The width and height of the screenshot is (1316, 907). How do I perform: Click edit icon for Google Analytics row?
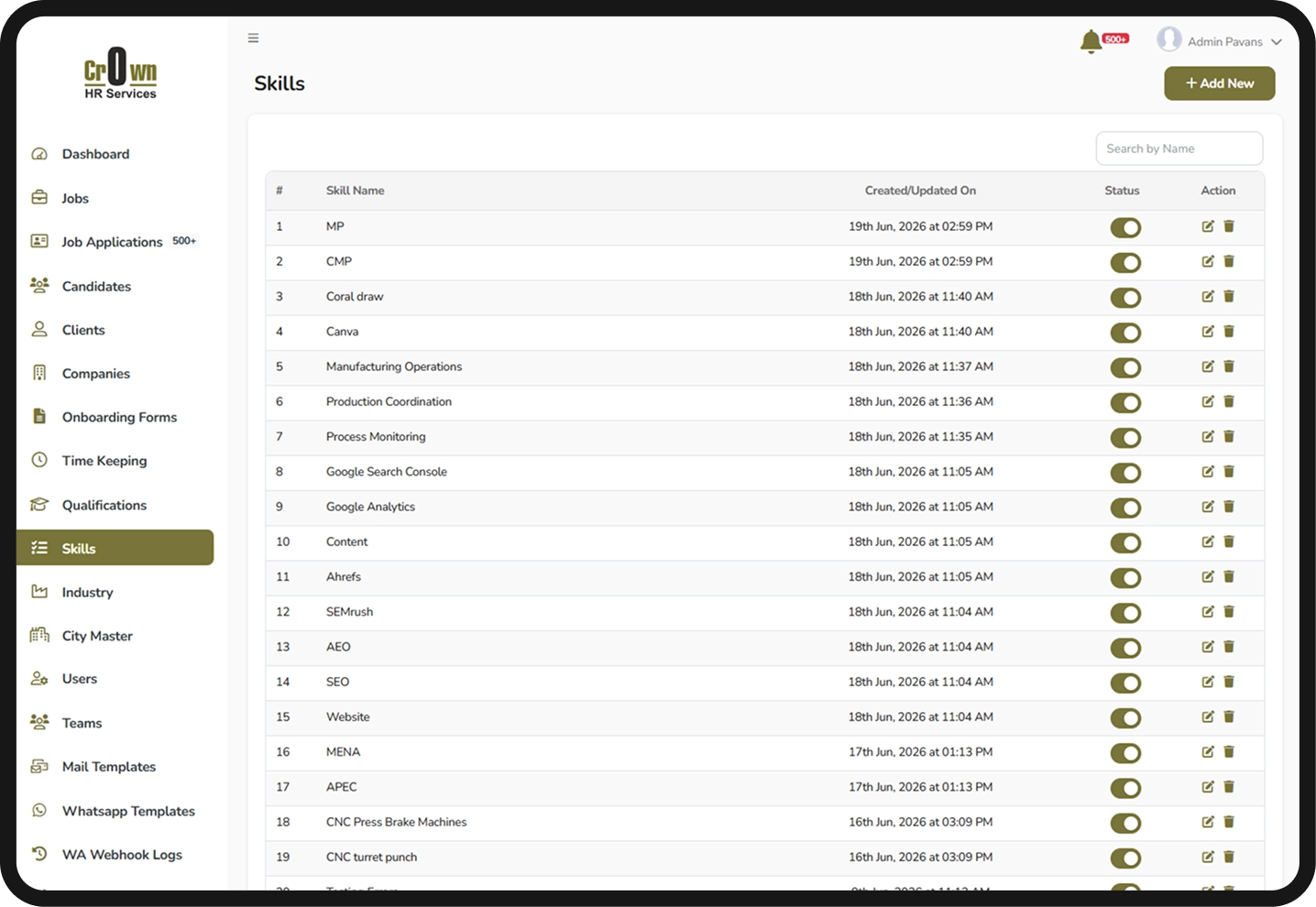pos(1208,507)
